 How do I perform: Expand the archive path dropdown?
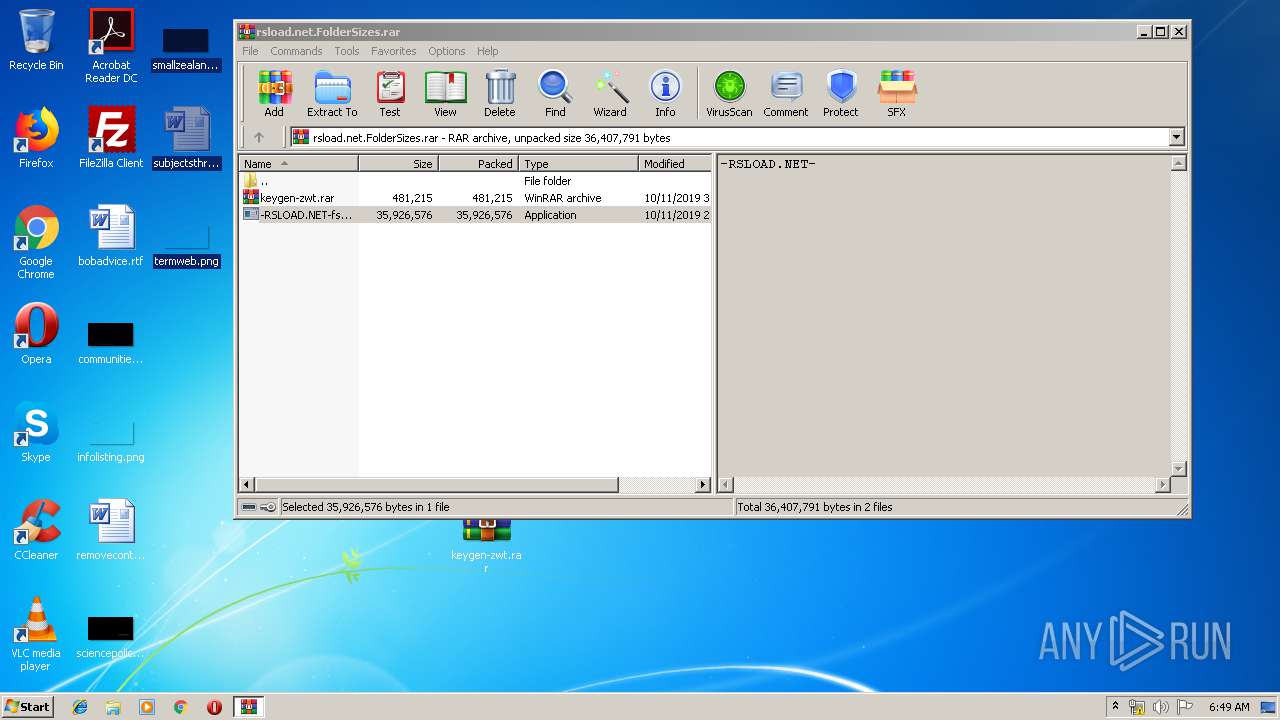[1176, 138]
